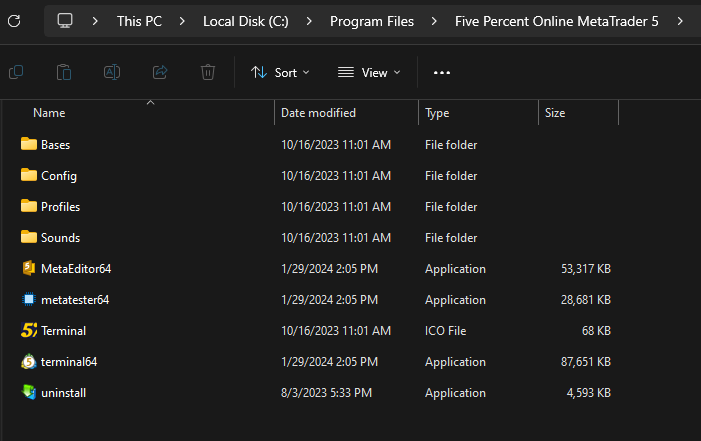Click the Copy icon in toolbar
701x441 pixels.
[16, 72]
